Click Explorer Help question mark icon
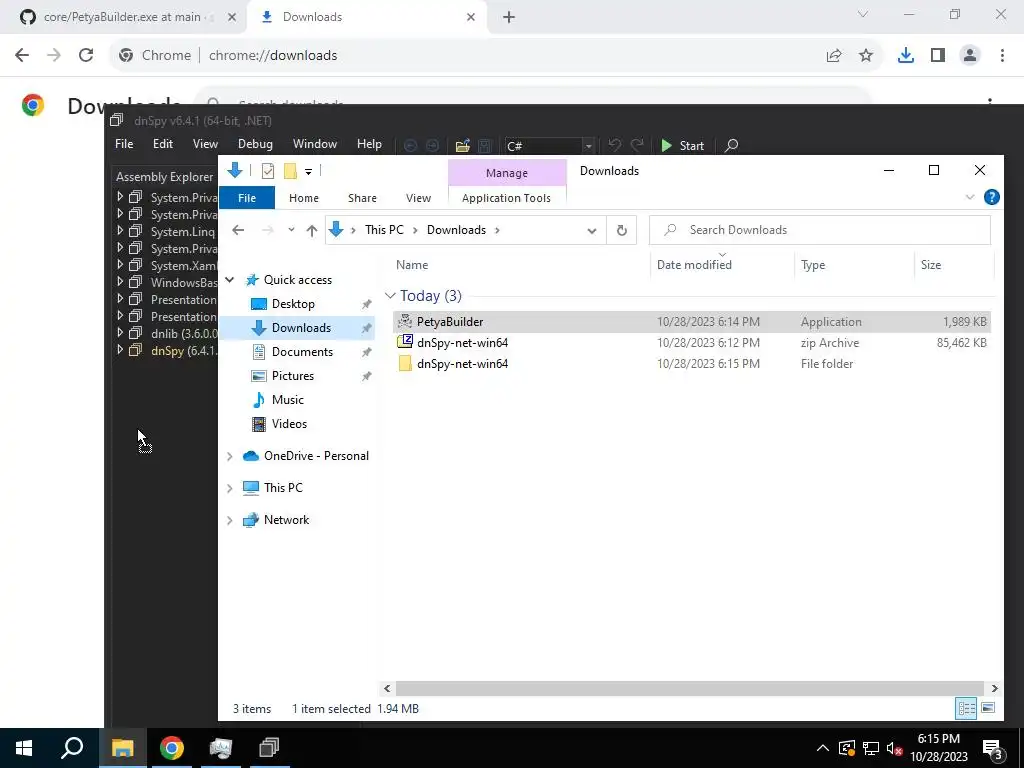 coord(991,197)
